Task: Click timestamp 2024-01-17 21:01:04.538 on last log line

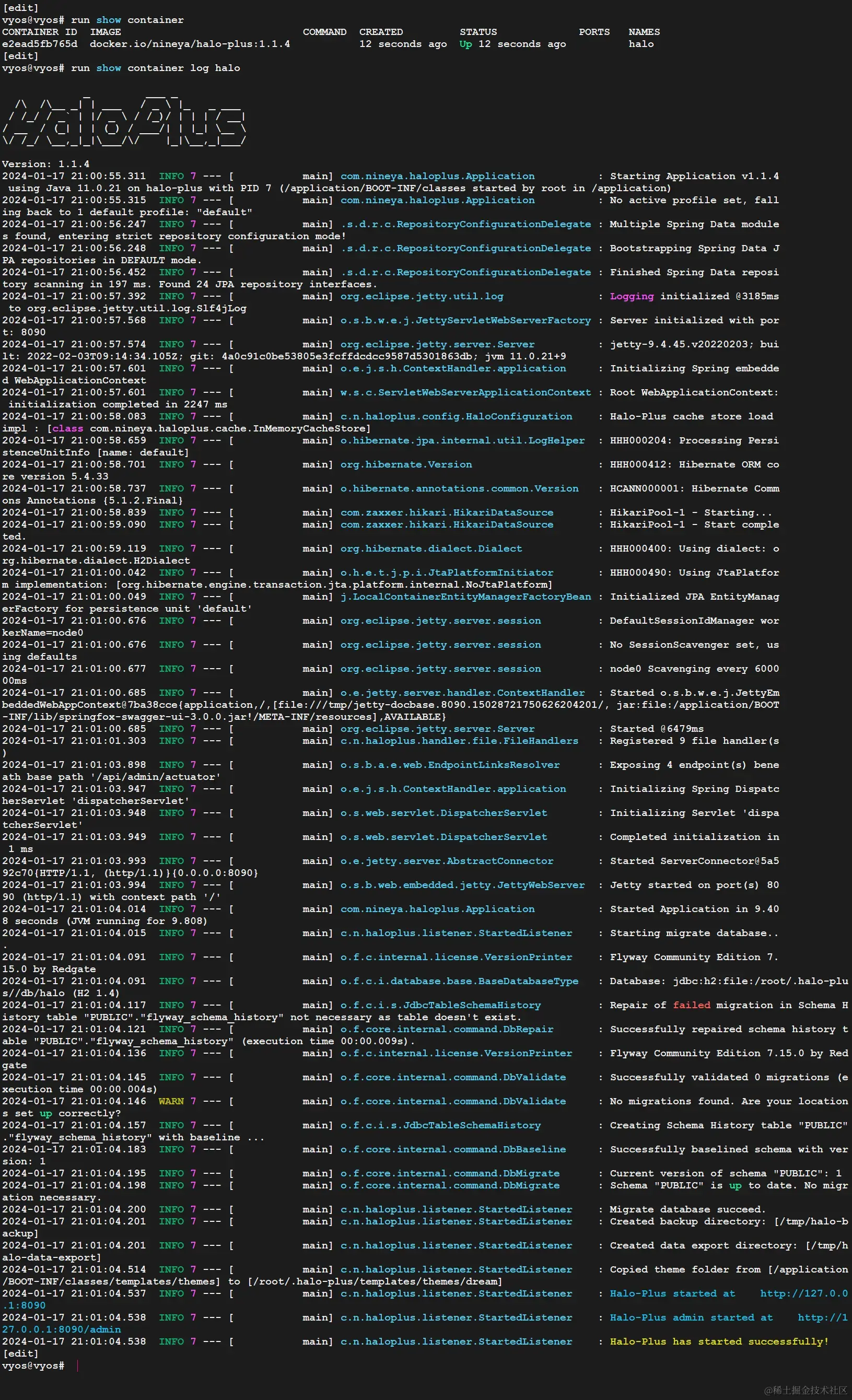Action: coord(74,1341)
